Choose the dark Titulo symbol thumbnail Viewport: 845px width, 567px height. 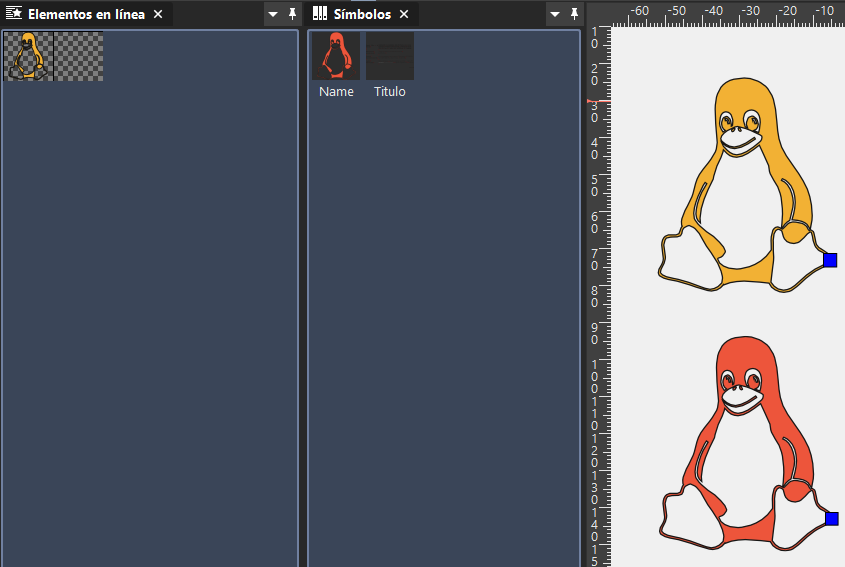pos(390,56)
